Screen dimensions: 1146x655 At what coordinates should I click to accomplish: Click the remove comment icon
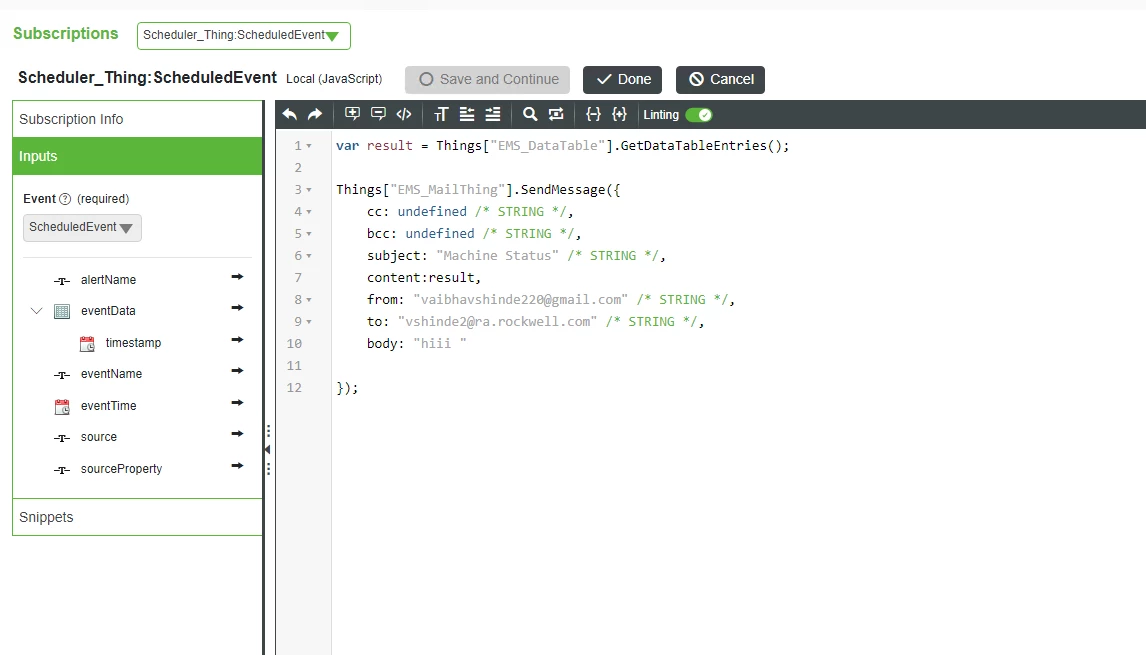[379, 114]
